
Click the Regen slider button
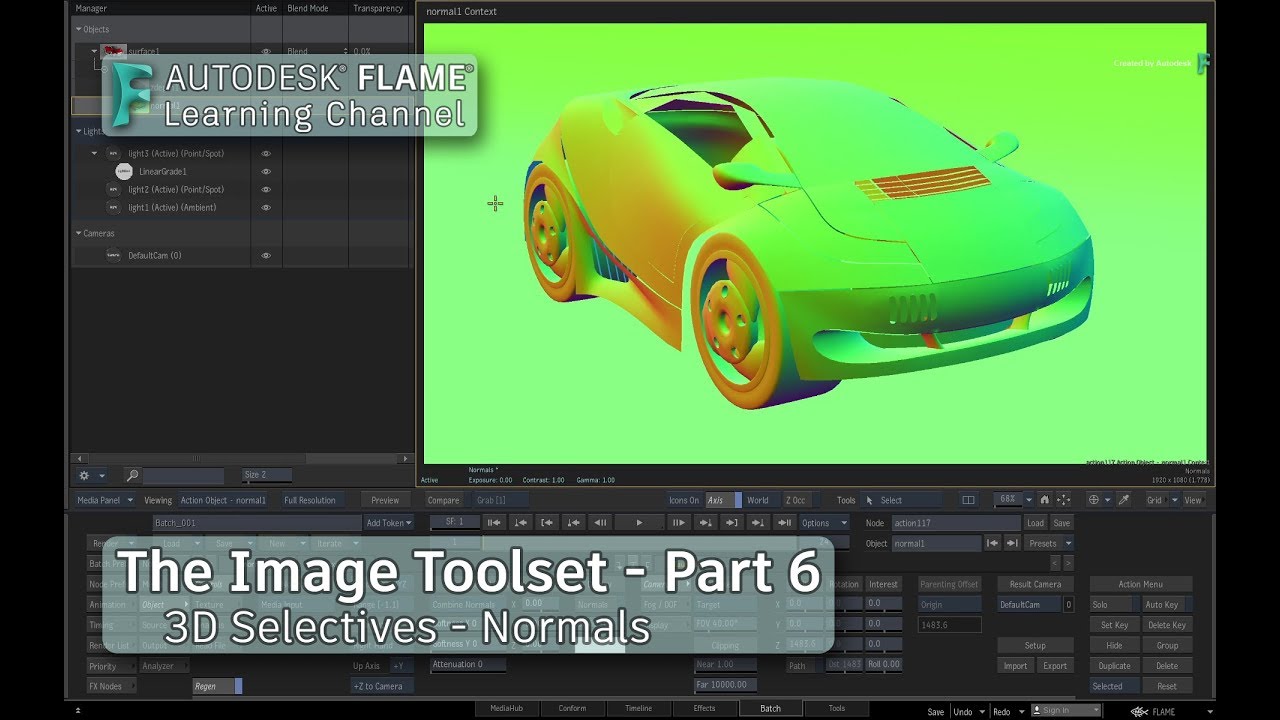click(217, 686)
